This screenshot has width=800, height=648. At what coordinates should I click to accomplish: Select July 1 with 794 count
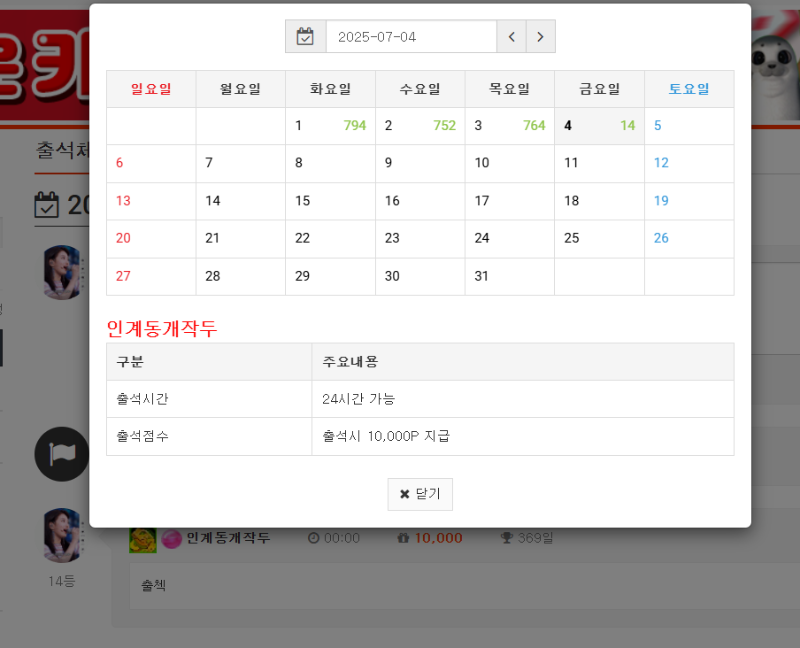point(331,126)
